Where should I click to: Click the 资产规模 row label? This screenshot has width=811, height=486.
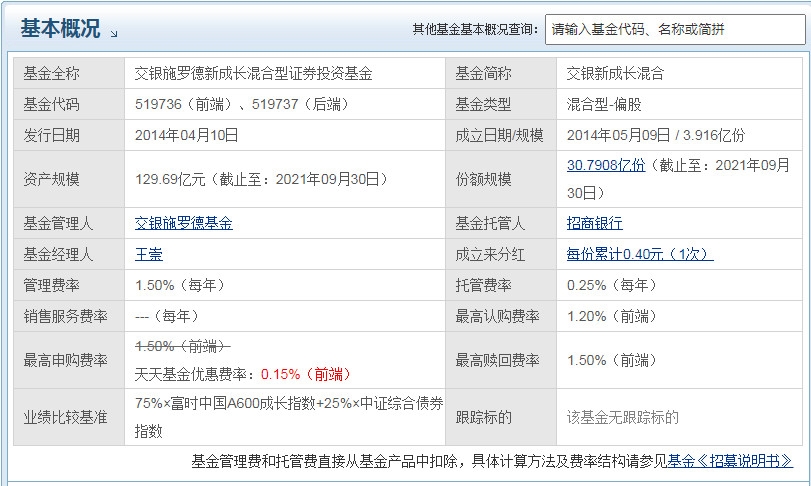tap(51, 179)
